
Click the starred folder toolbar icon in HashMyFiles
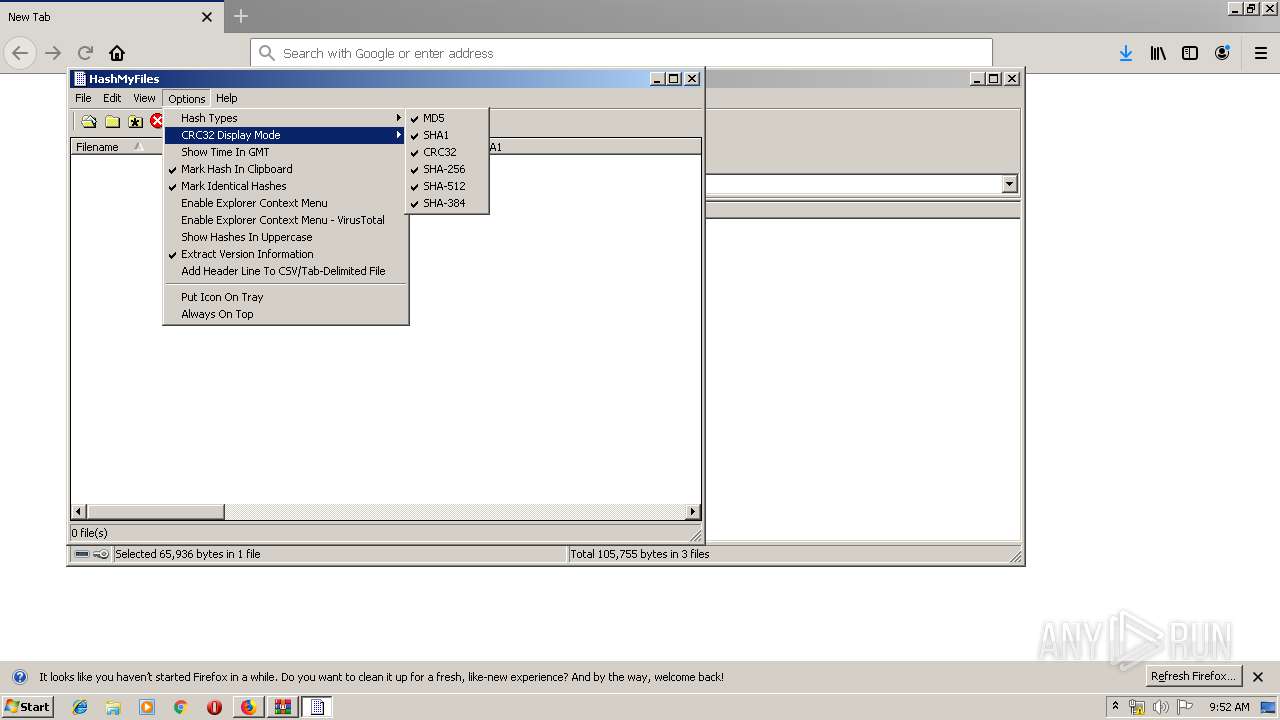(135, 121)
